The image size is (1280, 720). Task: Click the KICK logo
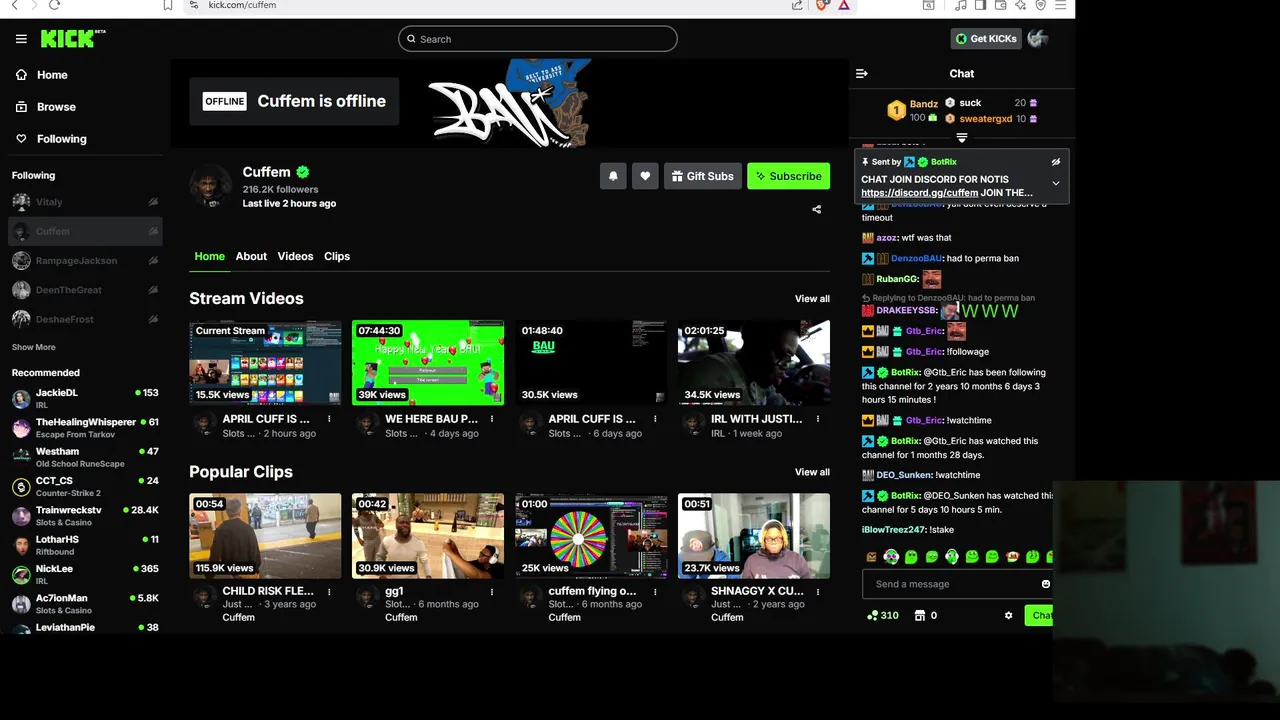(x=72, y=39)
